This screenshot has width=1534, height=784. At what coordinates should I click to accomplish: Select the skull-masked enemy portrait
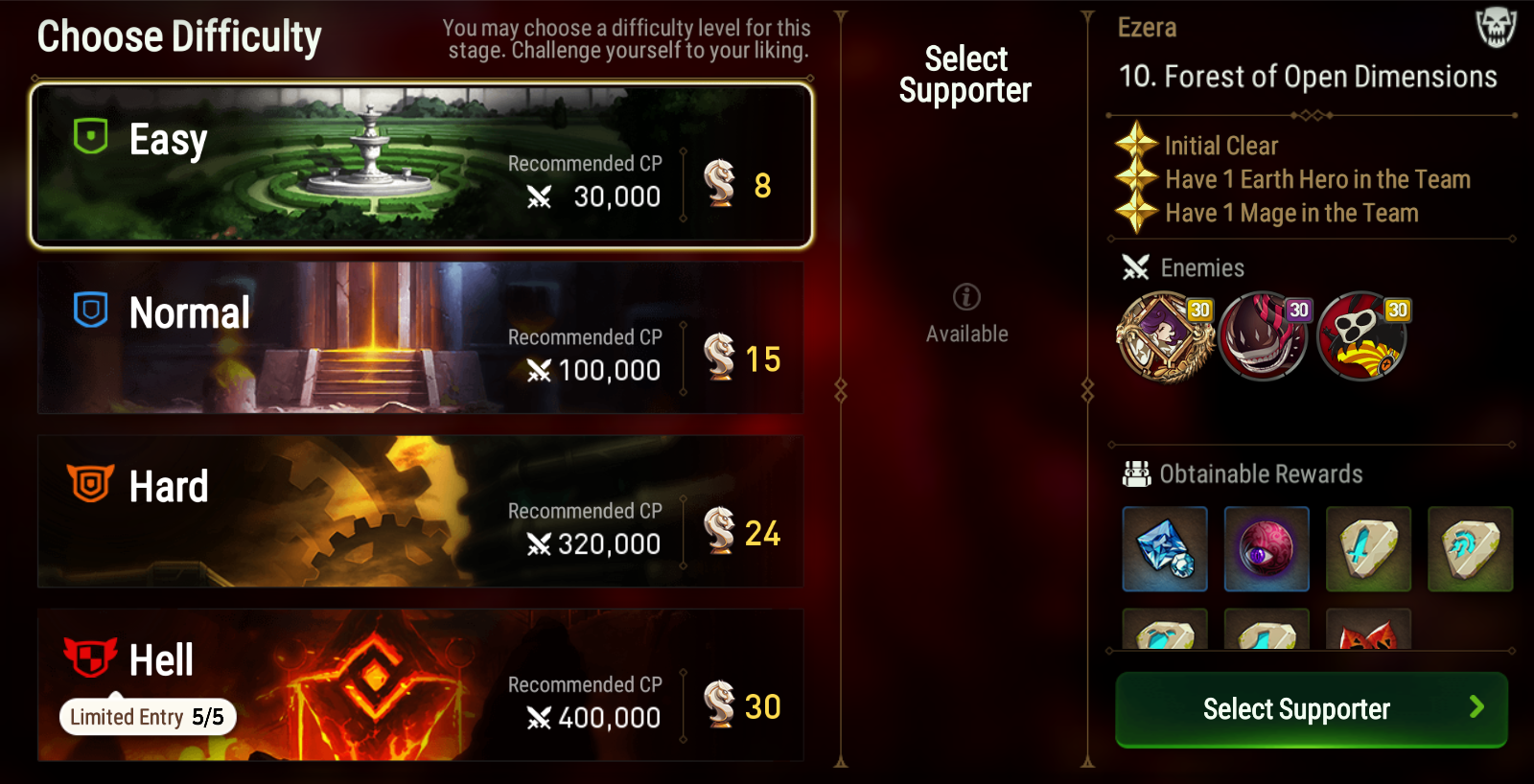pyautogui.click(x=1363, y=336)
